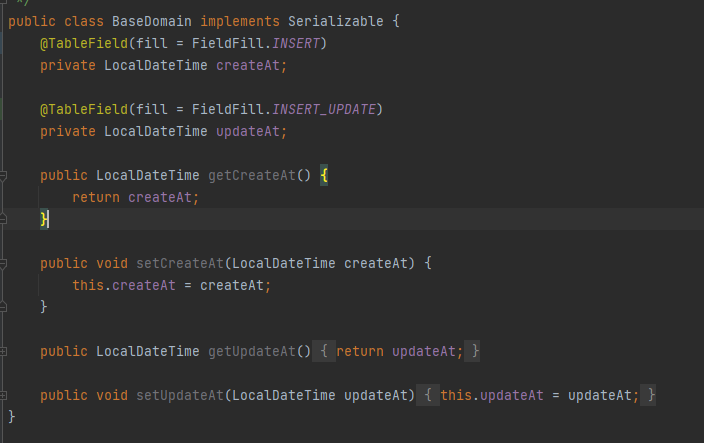
Task: Click LocalDateTime in the private createAt declaration
Action: coord(156,65)
